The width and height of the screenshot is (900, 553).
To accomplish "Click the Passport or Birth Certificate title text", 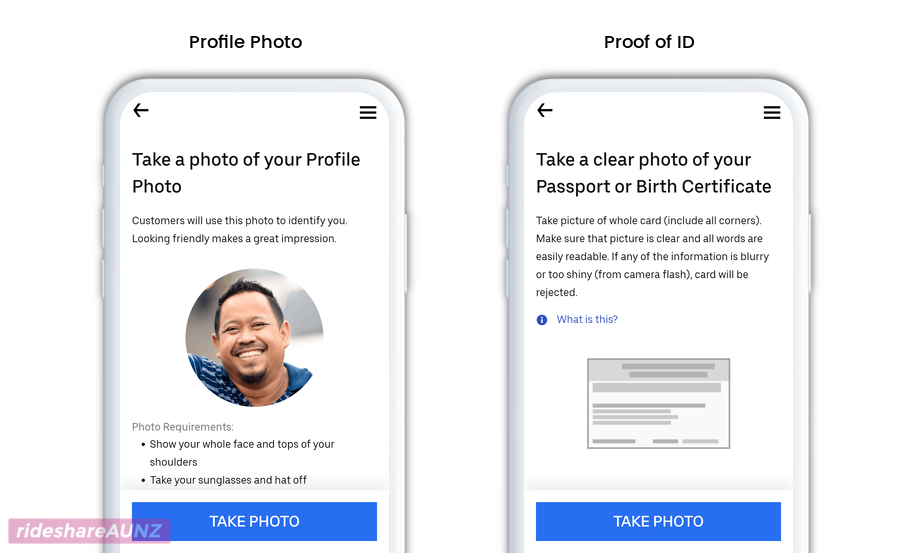I will pyautogui.click(x=654, y=186).
